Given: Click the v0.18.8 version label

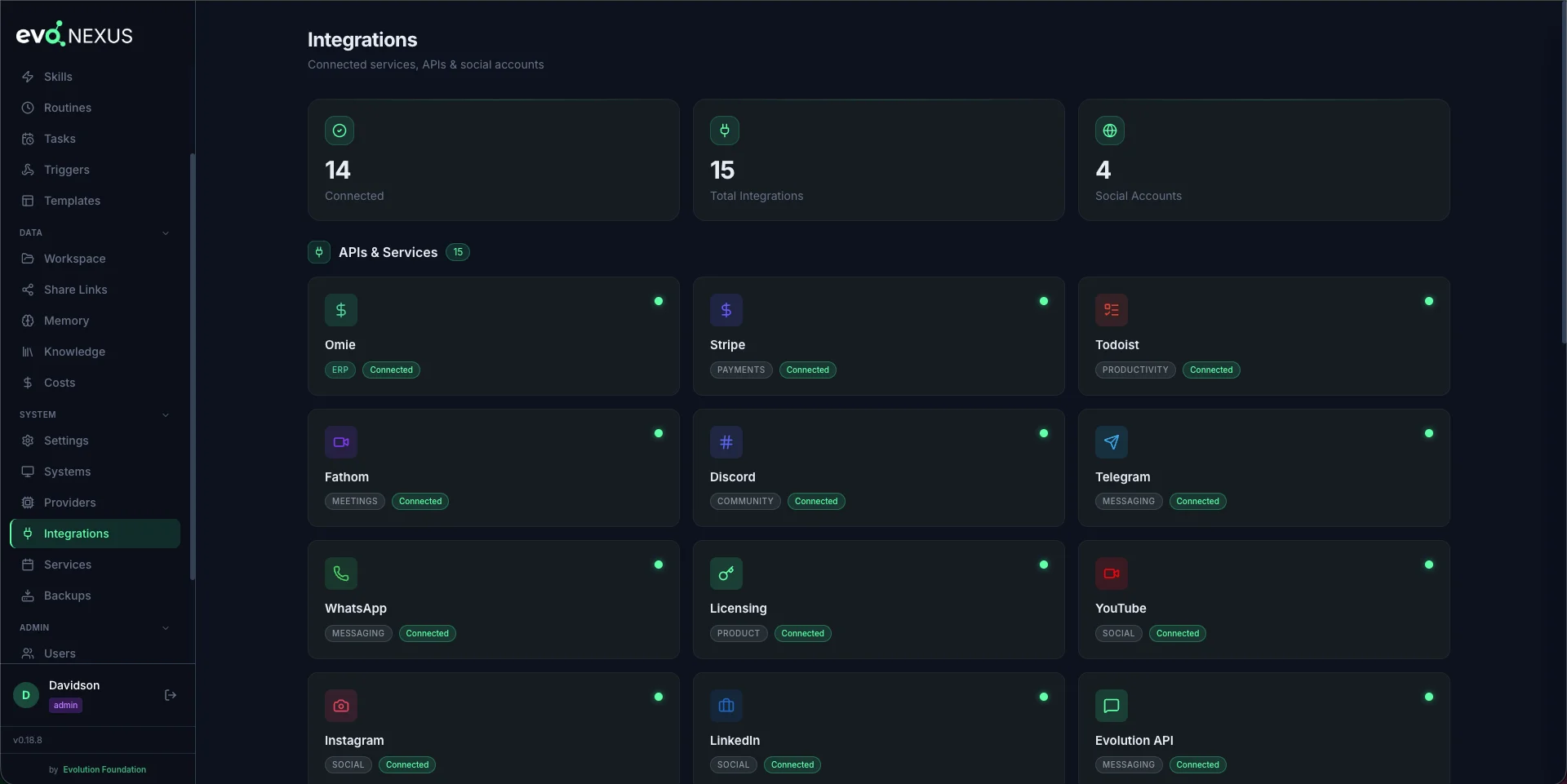Looking at the screenshot, I should point(28,740).
